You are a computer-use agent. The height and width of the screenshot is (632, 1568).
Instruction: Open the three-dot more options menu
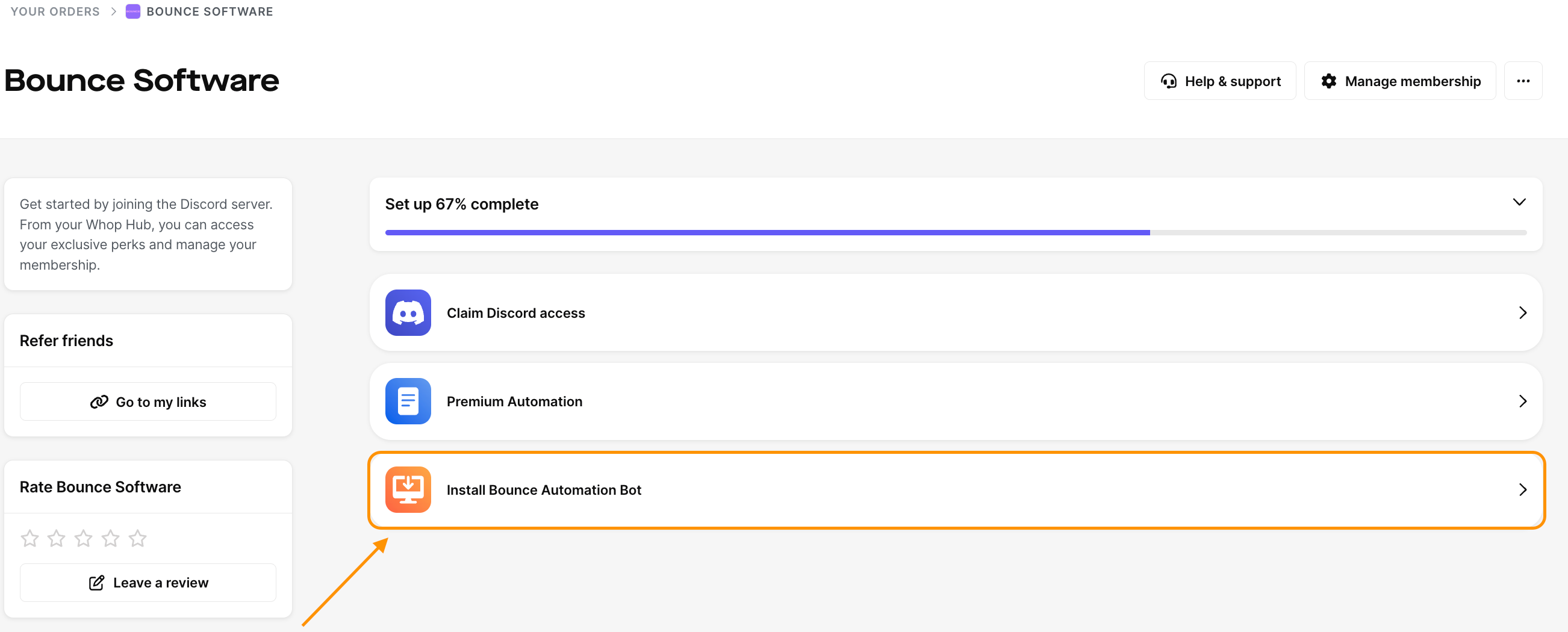pos(1523,81)
